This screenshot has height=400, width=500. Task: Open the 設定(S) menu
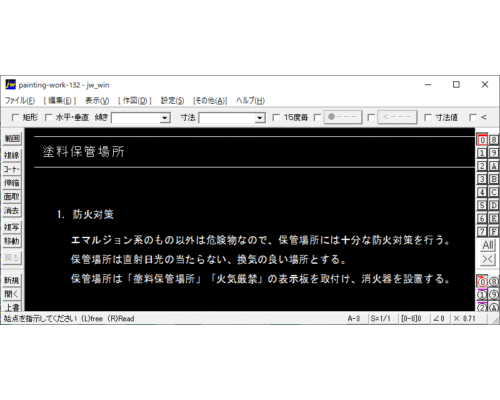click(x=172, y=101)
